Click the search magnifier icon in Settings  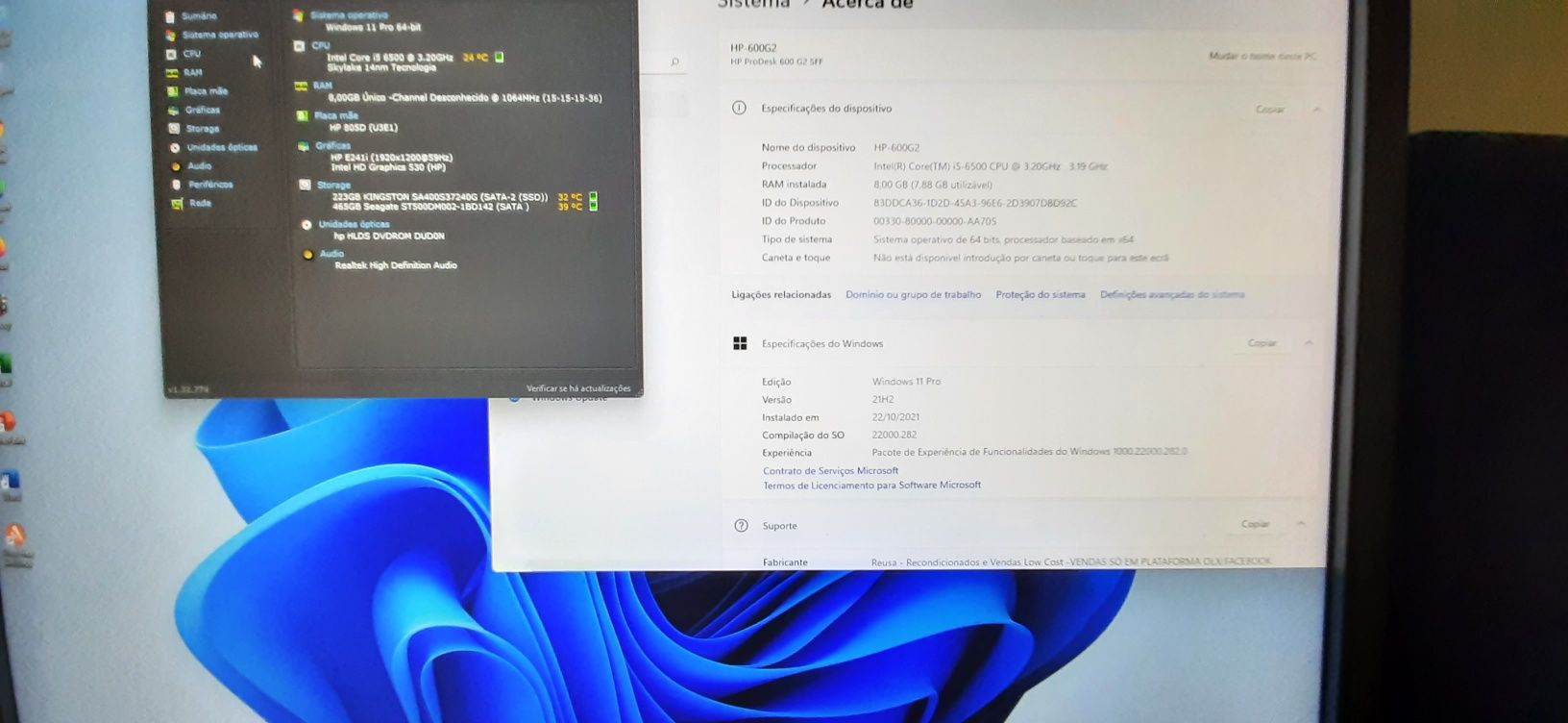[674, 62]
